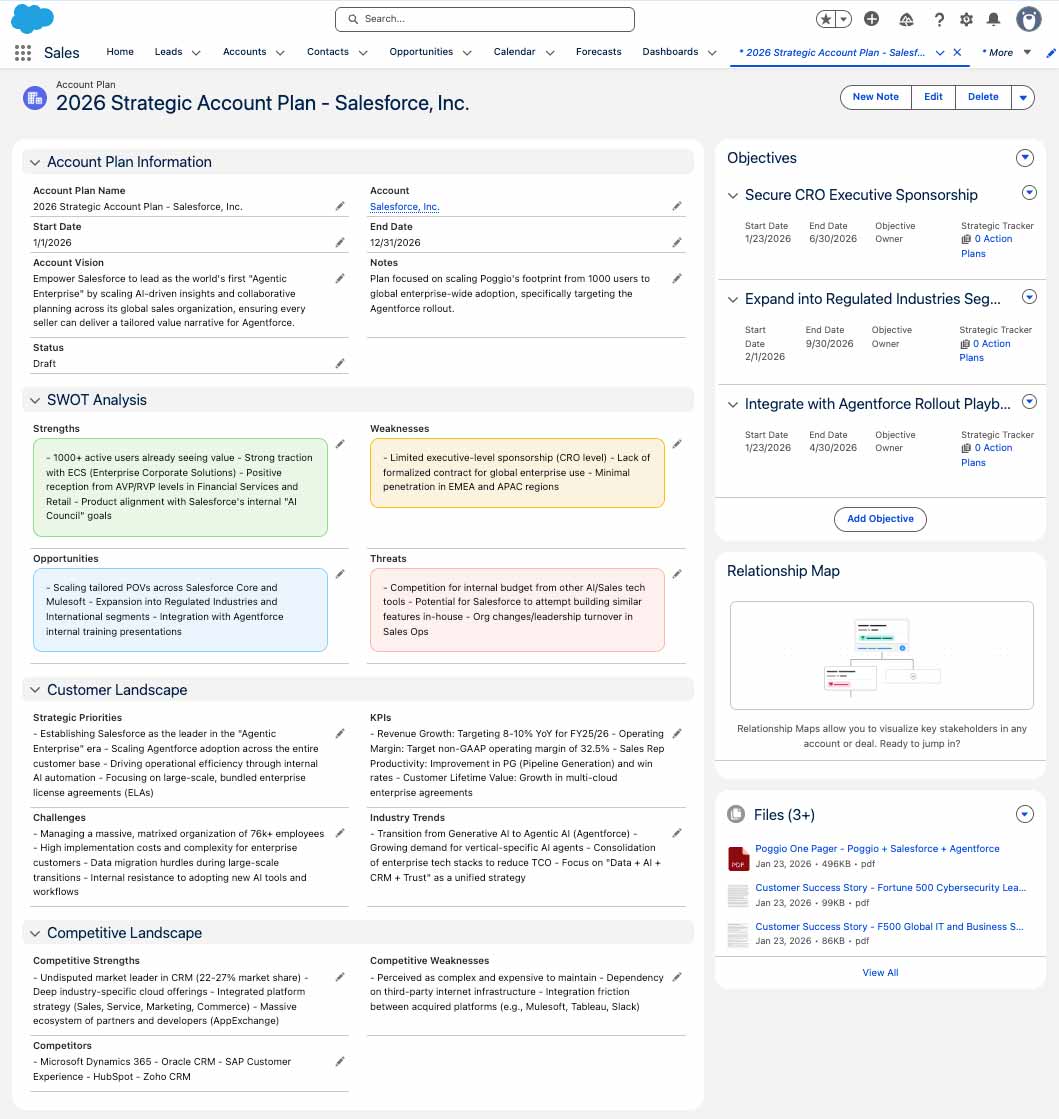The image size is (1059, 1119).
Task: Go to the Accounts tab
Action: 244,52
